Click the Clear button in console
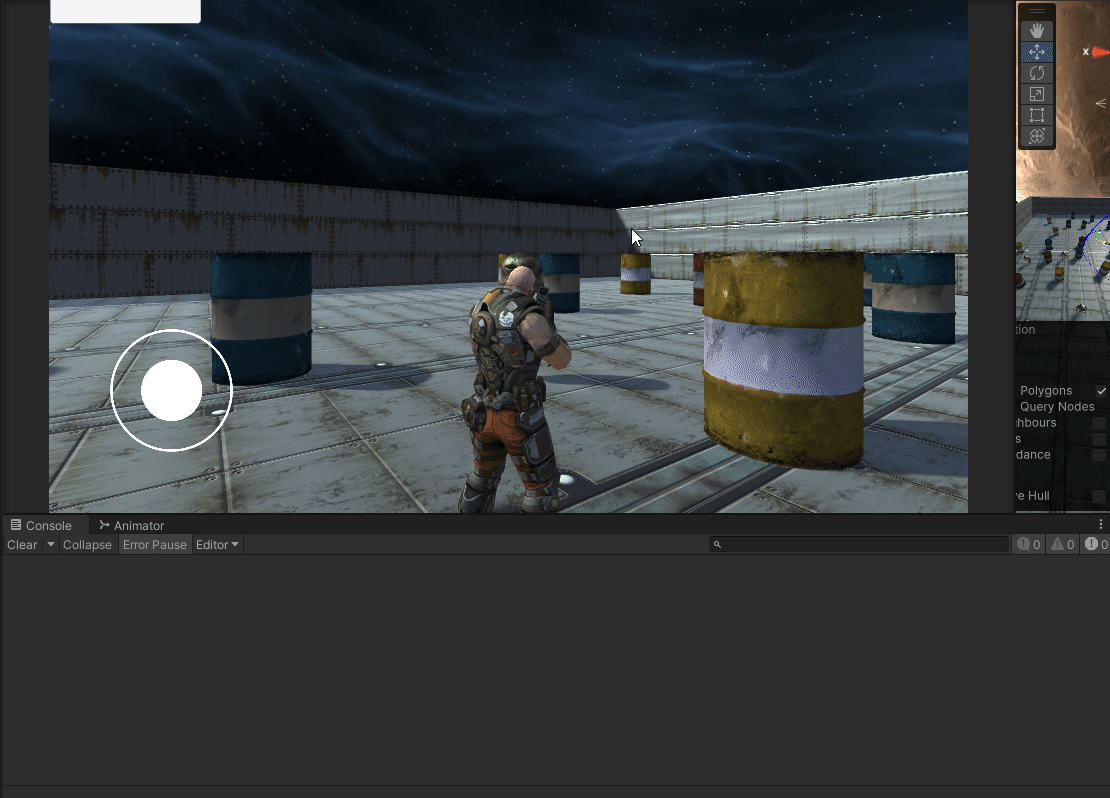This screenshot has width=1110, height=798. point(22,545)
